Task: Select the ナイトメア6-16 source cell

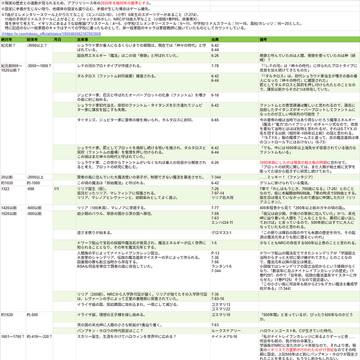Action: click(x=234, y=347)
